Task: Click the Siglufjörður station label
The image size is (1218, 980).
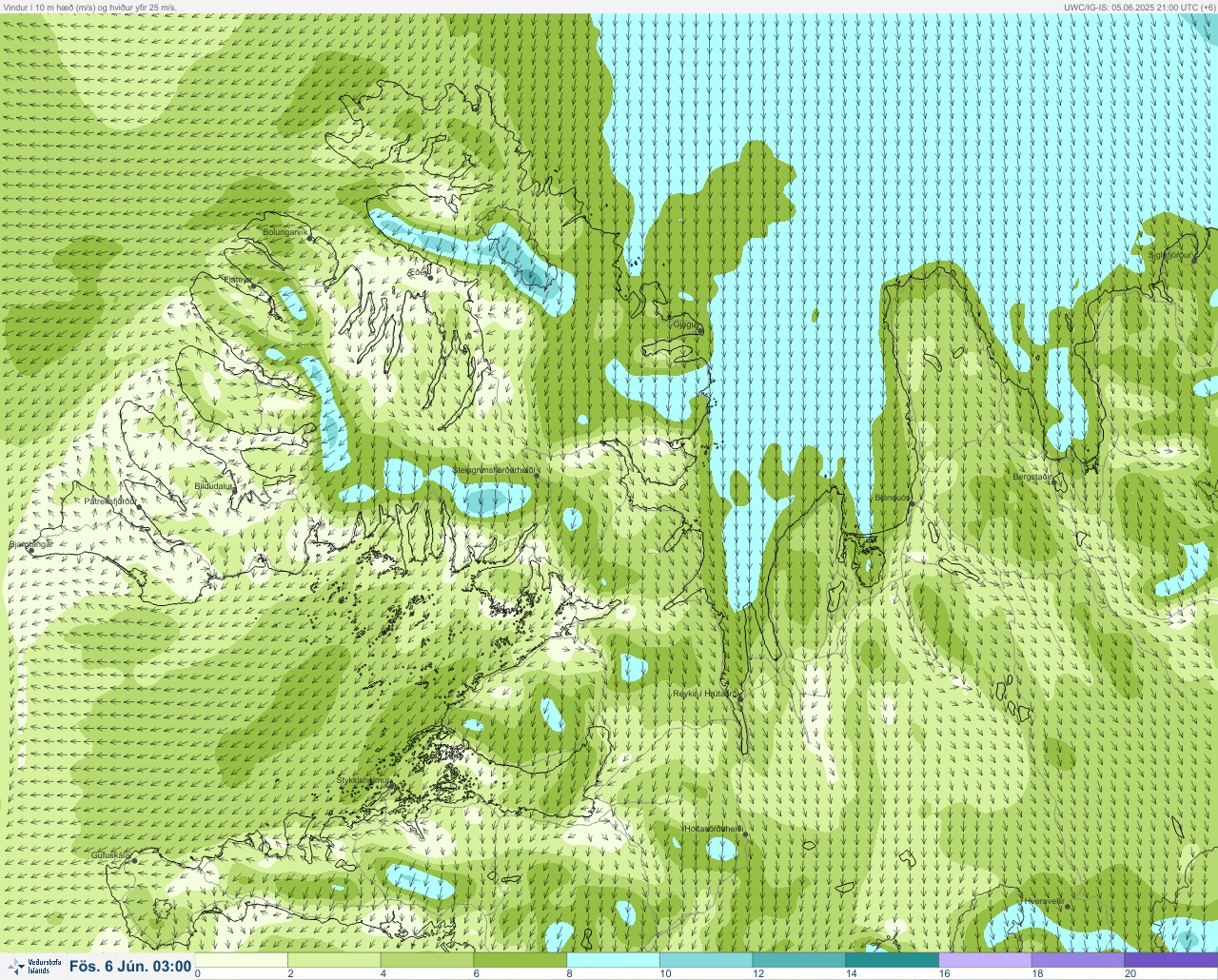Action: (x=1170, y=255)
